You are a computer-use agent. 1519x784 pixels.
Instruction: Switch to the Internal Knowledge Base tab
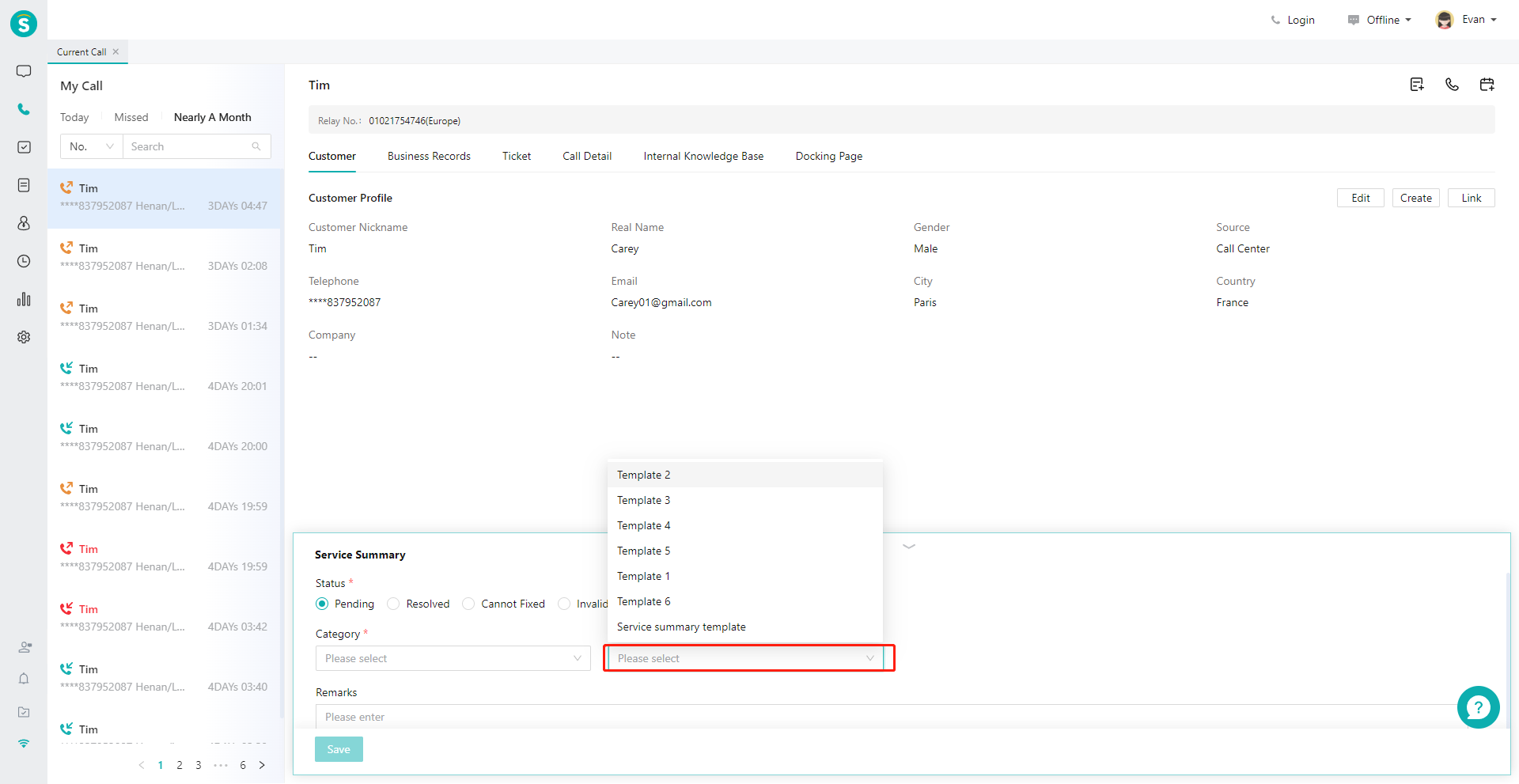tap(703, 156)
